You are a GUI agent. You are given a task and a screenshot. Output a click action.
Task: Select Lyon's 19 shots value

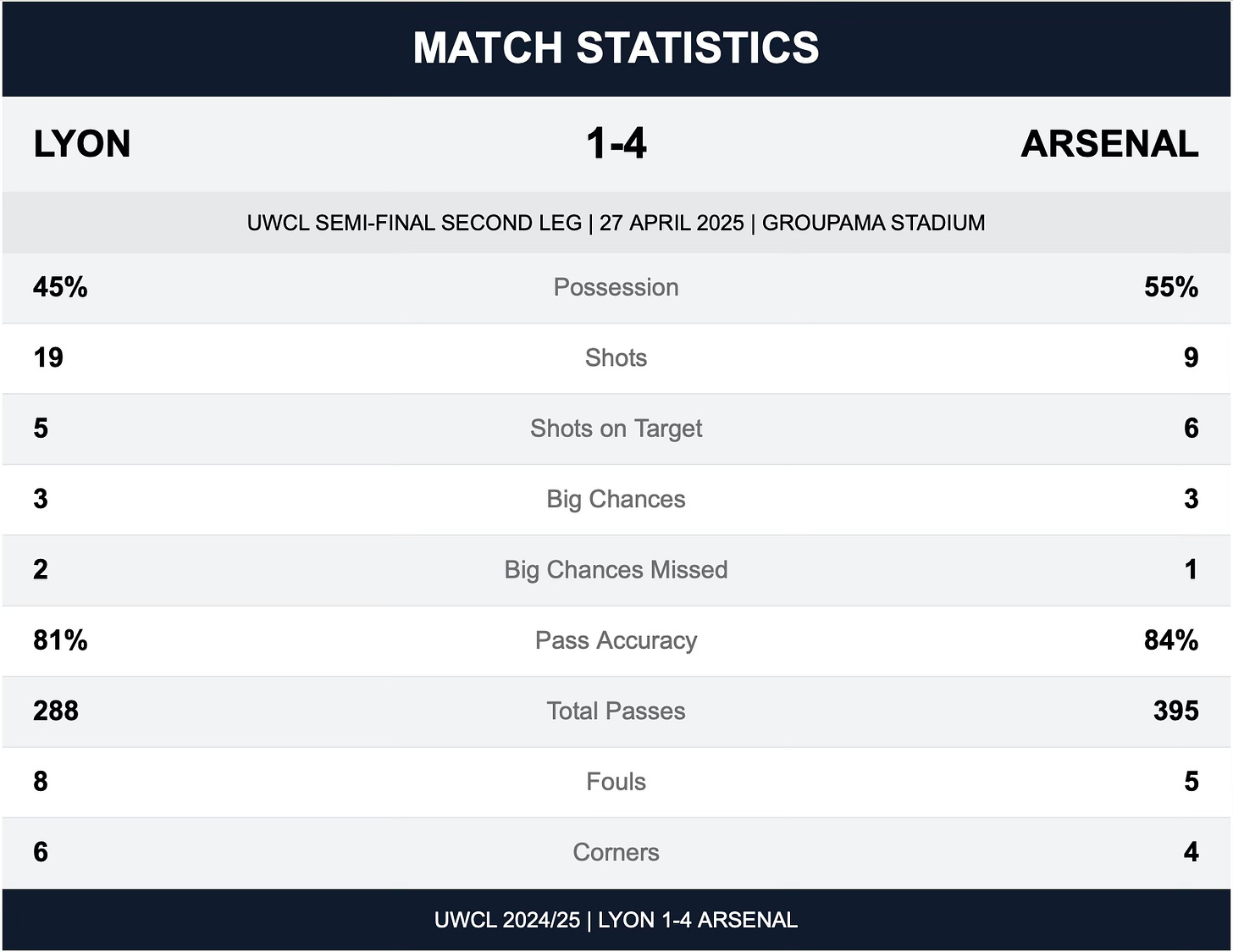(48, 357)
